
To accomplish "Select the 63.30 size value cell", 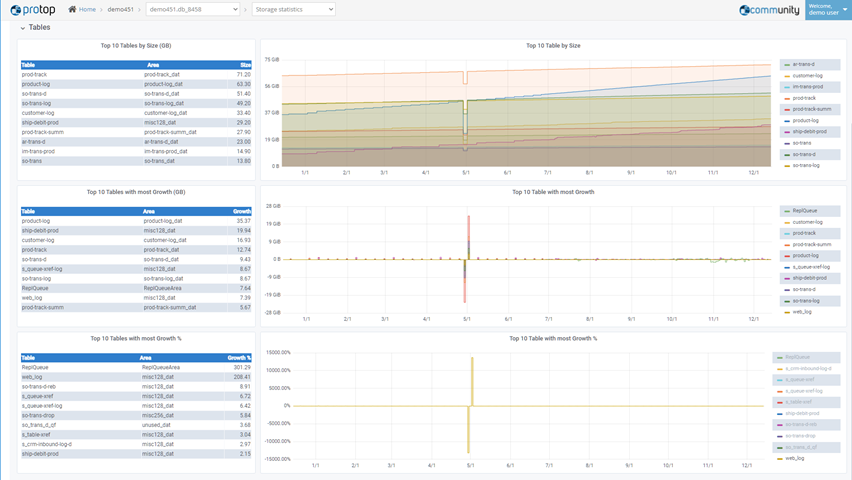I will pyautogui.click(x=243, y=84).
